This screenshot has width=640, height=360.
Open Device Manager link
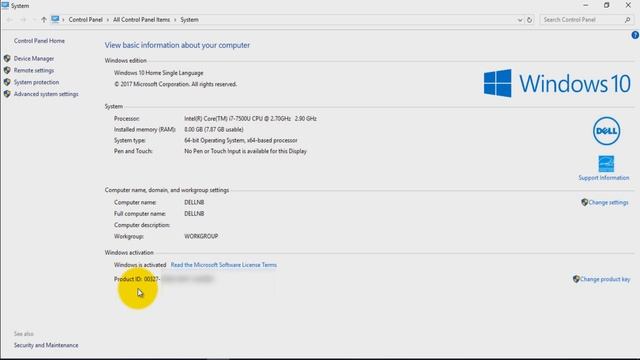(x=34, y=58)
